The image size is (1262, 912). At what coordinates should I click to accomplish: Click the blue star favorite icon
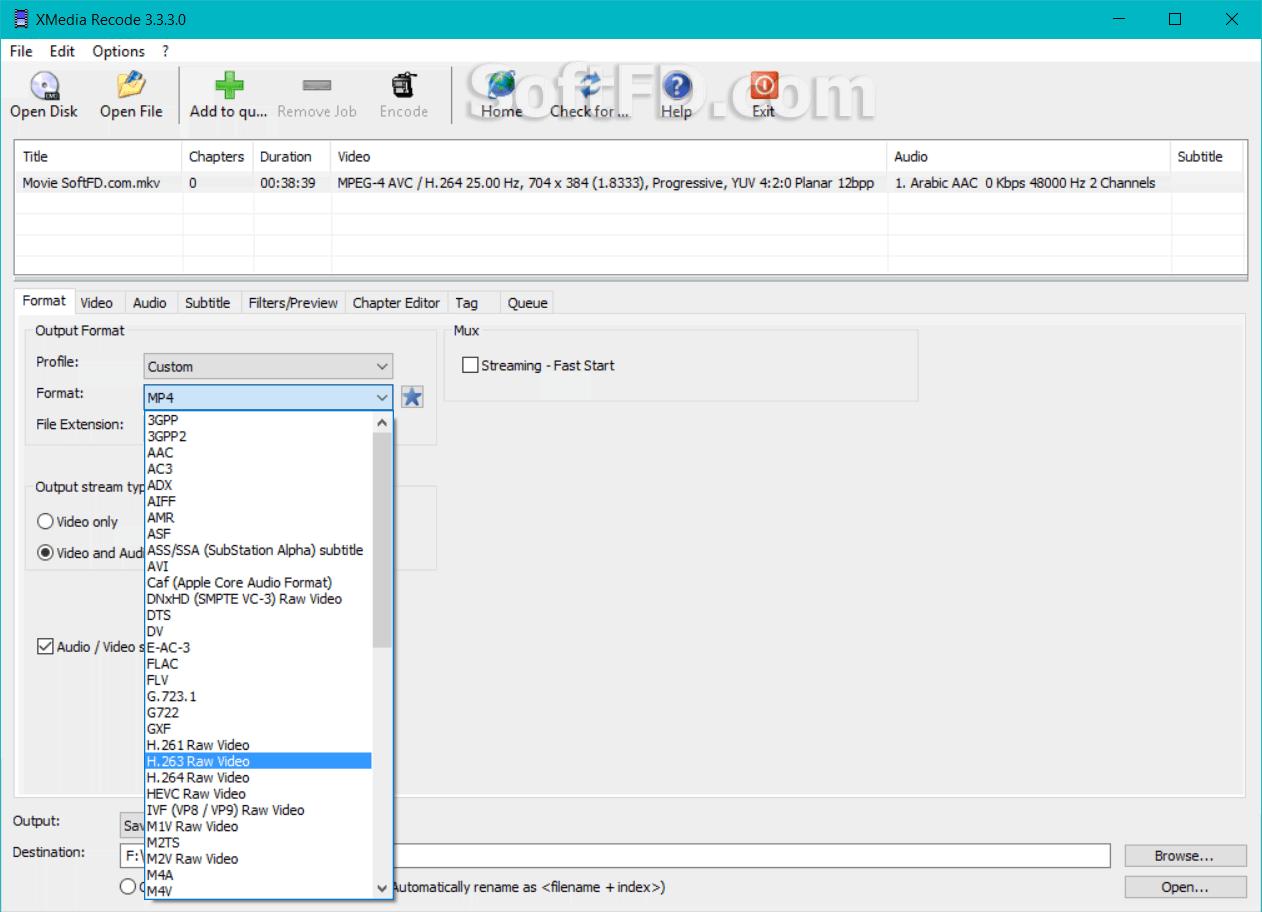coord(412,397)
